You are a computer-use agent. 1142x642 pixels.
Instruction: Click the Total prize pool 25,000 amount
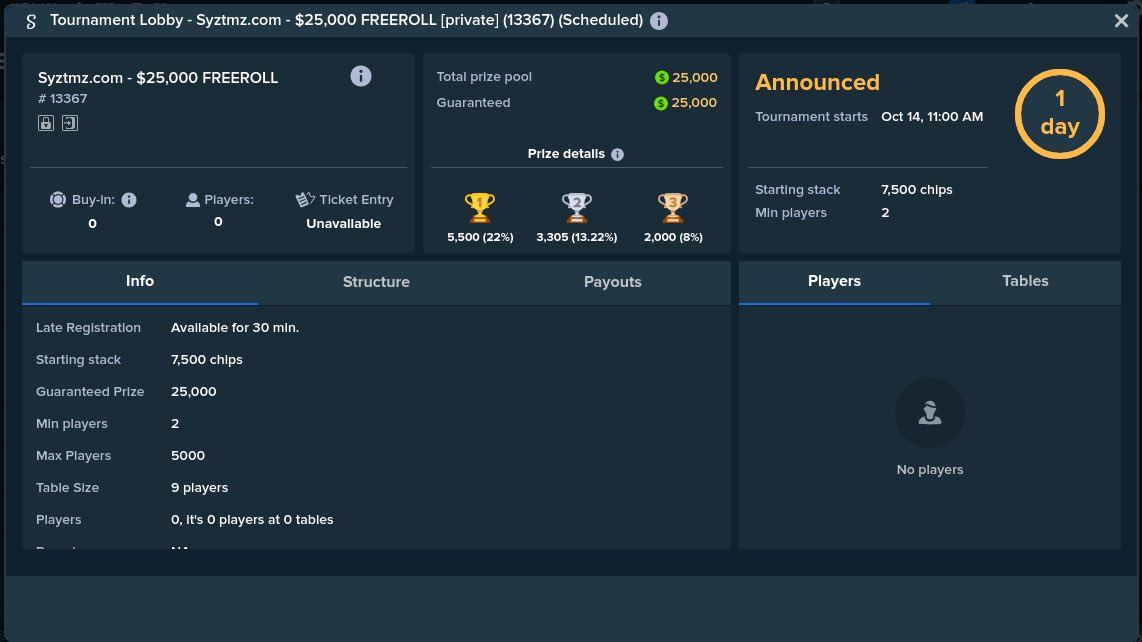pos(694,77)
